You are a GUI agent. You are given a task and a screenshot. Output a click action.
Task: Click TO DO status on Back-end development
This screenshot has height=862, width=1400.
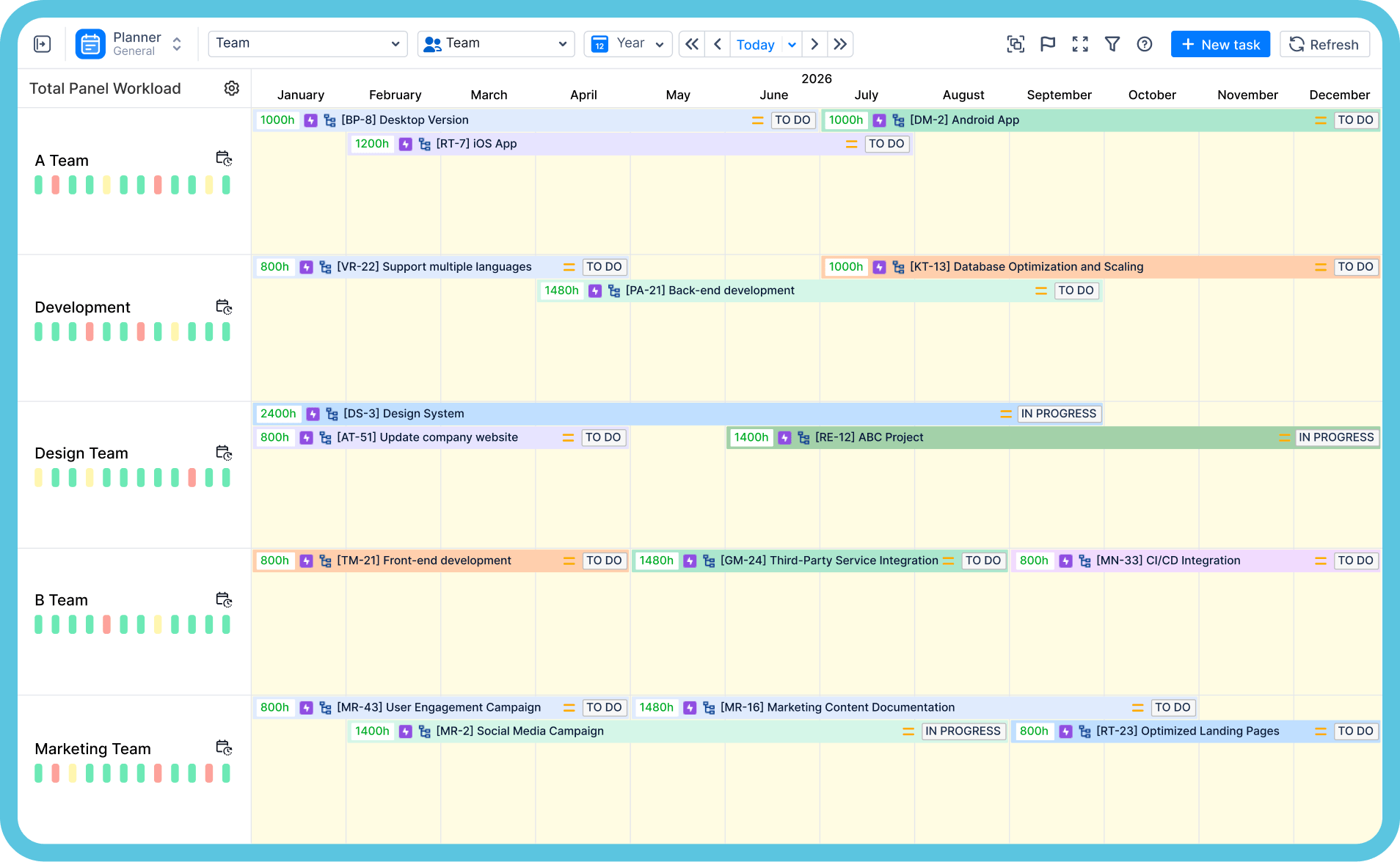[1076, 291]
